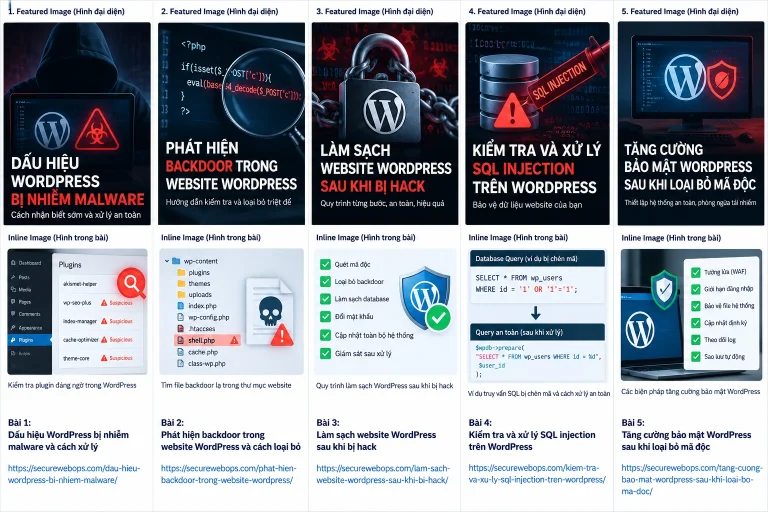The image size is (768, 512).
Task: Click the red biohazard warning triangle icon
Action: click(x=96, y=130)
